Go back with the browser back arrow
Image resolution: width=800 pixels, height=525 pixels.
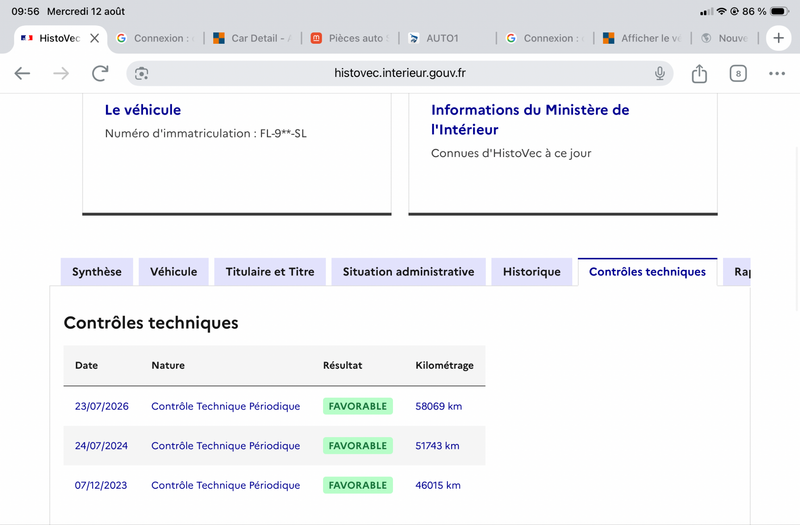coord(22,73)
